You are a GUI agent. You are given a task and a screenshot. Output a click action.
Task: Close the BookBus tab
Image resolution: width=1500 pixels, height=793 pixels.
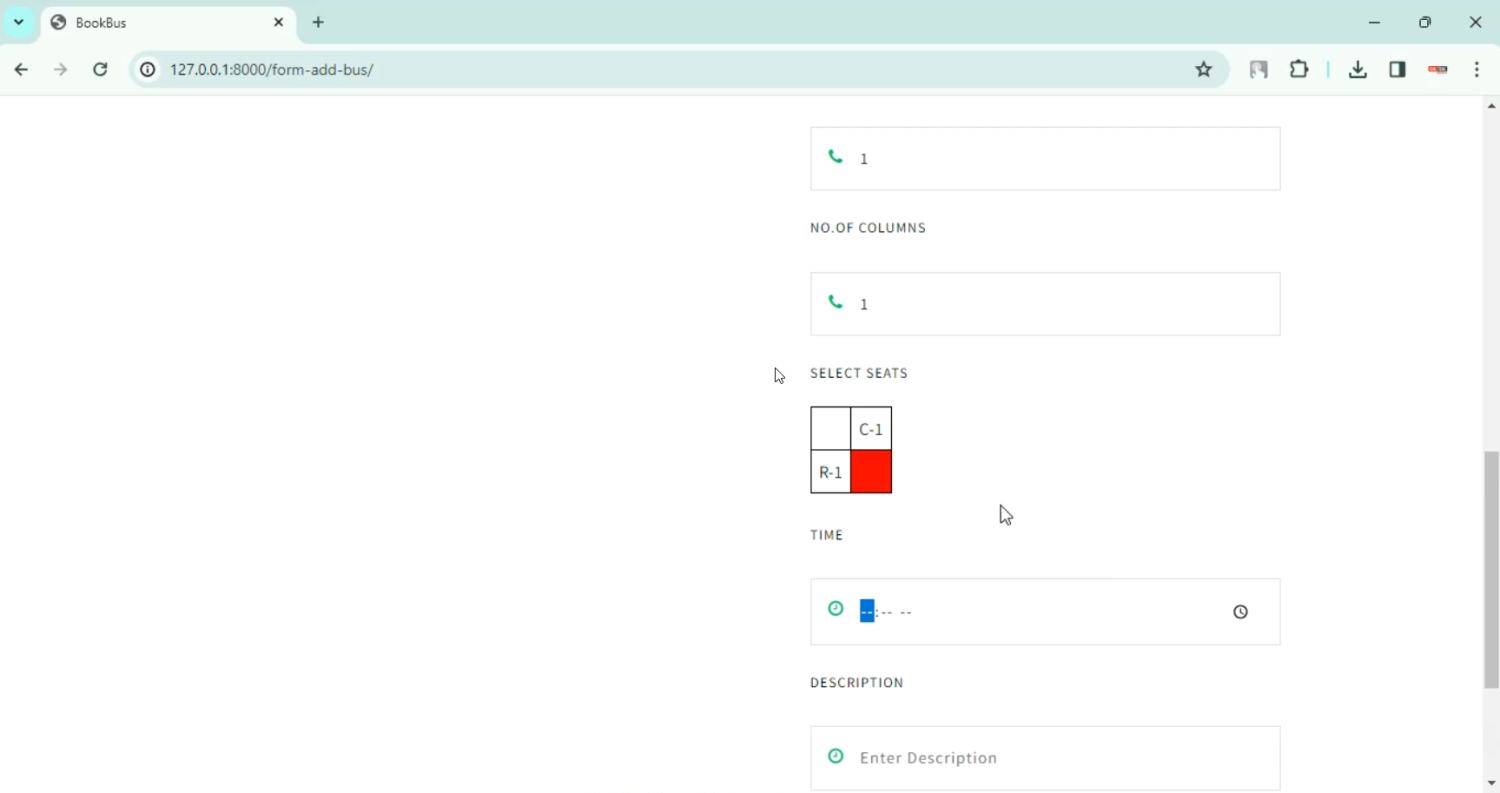coord(279,22)
